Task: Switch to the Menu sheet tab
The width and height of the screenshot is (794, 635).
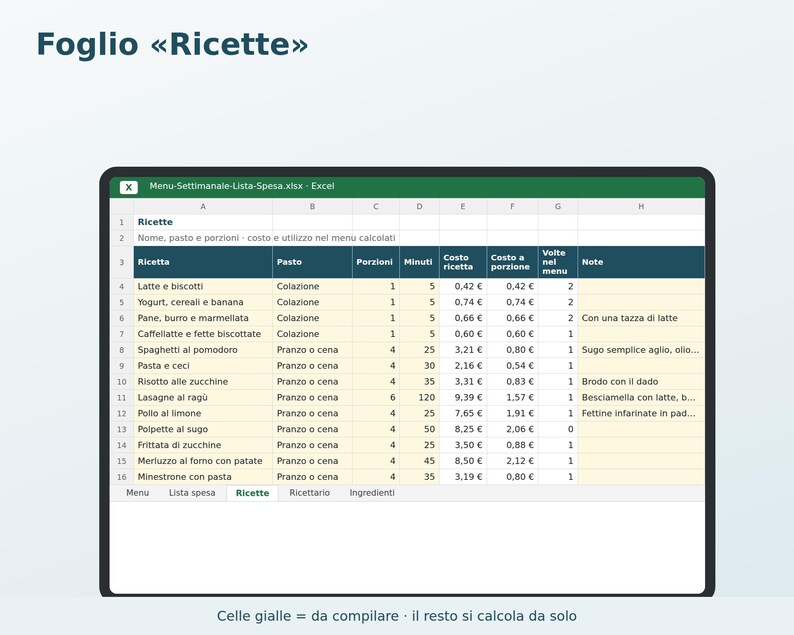Action: coord(138,493)
